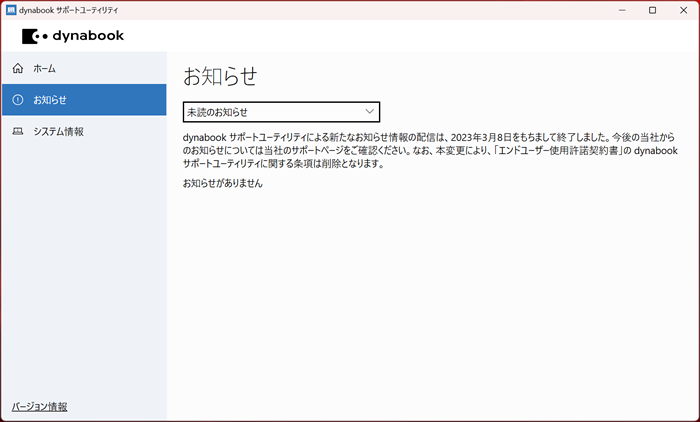The width and height of the screenshot is (700, 422).
Task: Minimize the dynabook window
Action: [x=622, y=10]
